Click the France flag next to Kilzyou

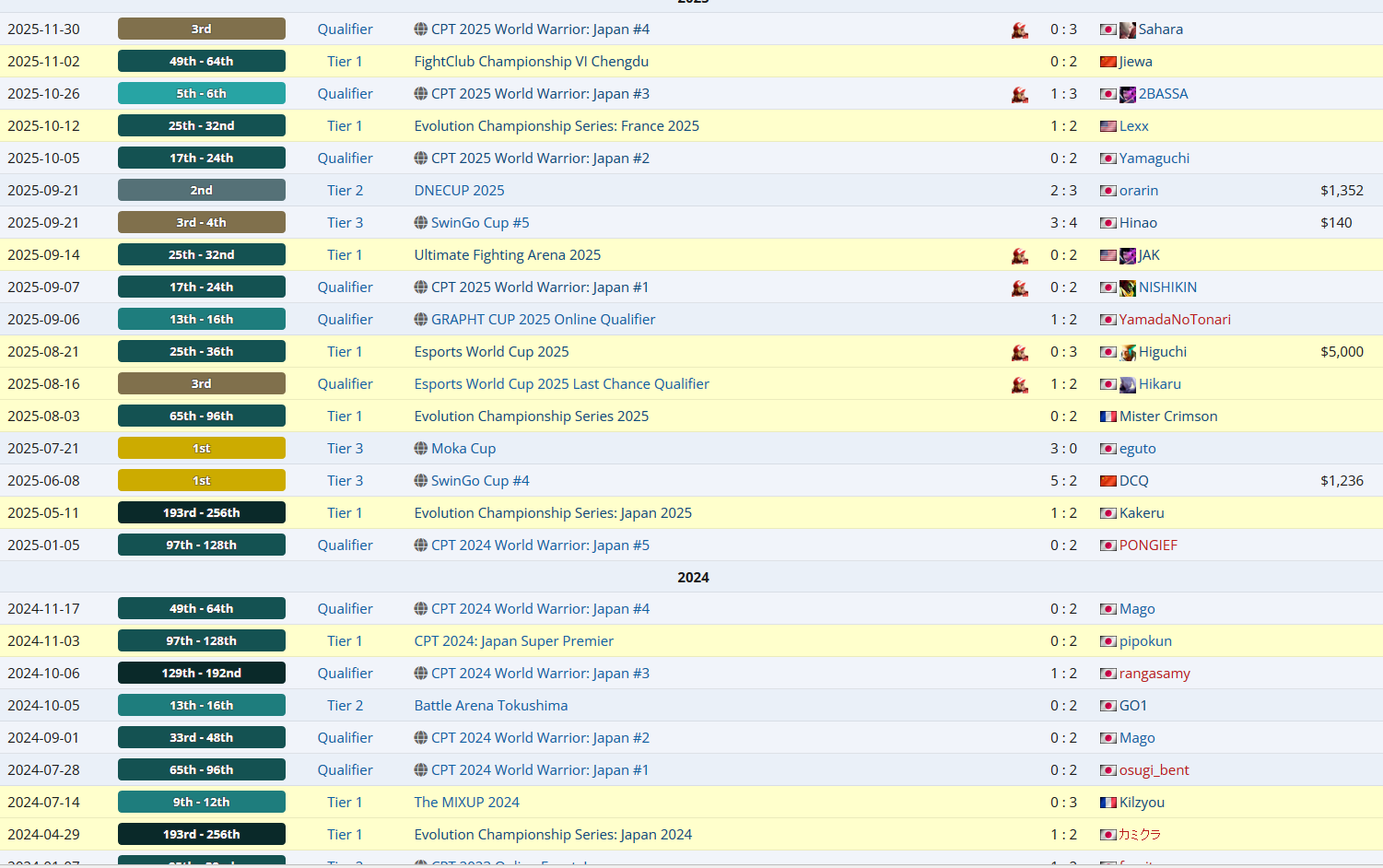coord(1108,803)
